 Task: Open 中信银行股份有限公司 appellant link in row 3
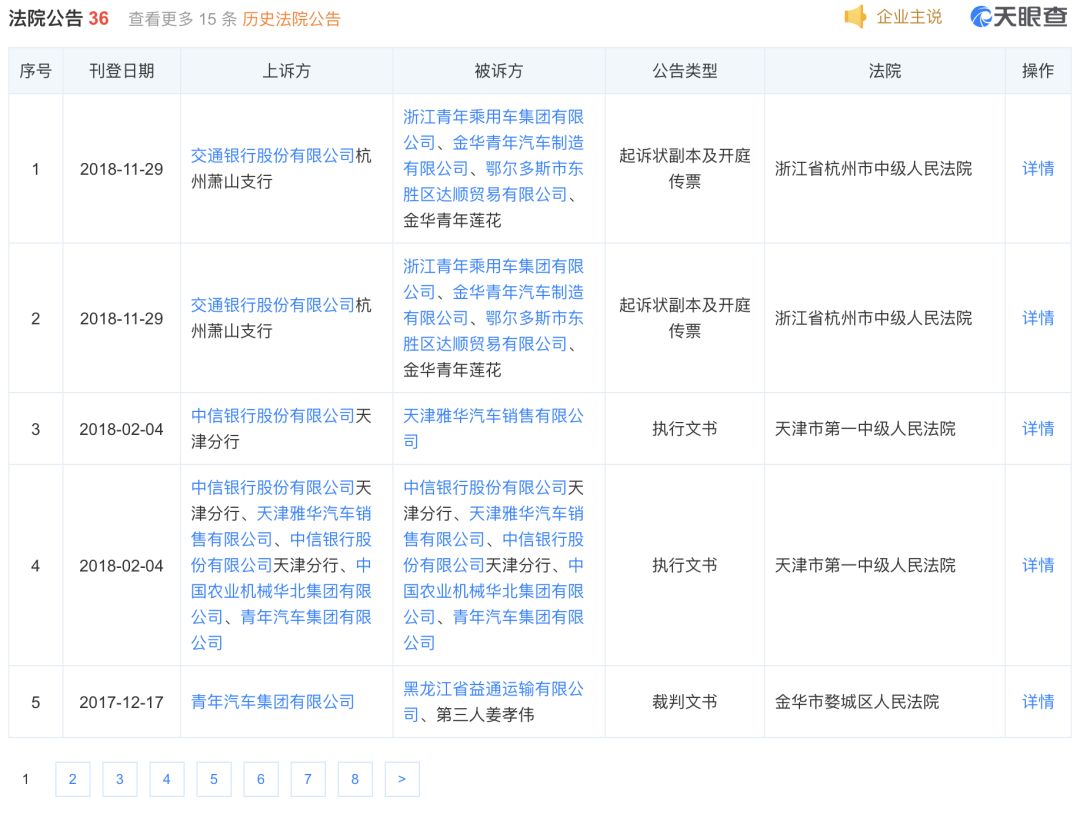point(273,416)
